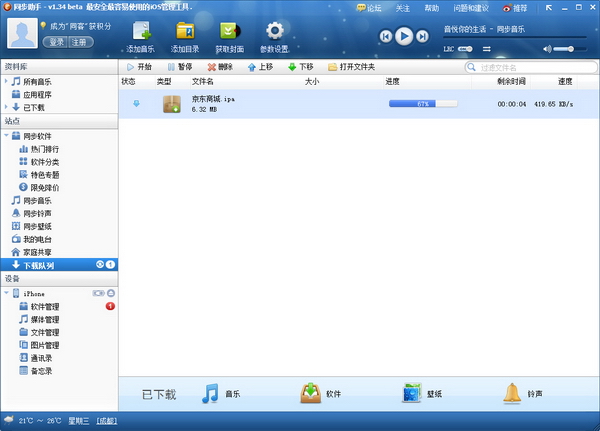The height and width of the screenshot is (431, 600).
Task: Collapse the 同步软件 tree node
Action: (6, 135)
